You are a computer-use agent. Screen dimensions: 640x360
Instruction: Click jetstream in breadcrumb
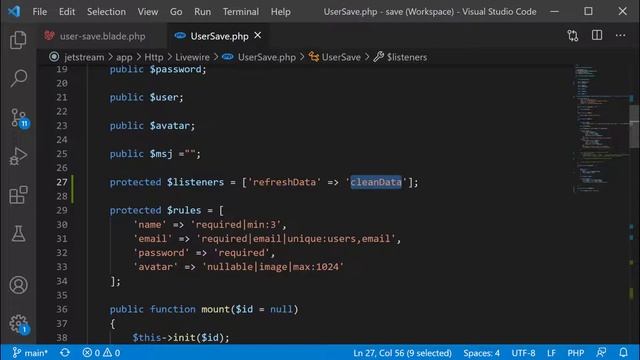[x=84, y=57]
